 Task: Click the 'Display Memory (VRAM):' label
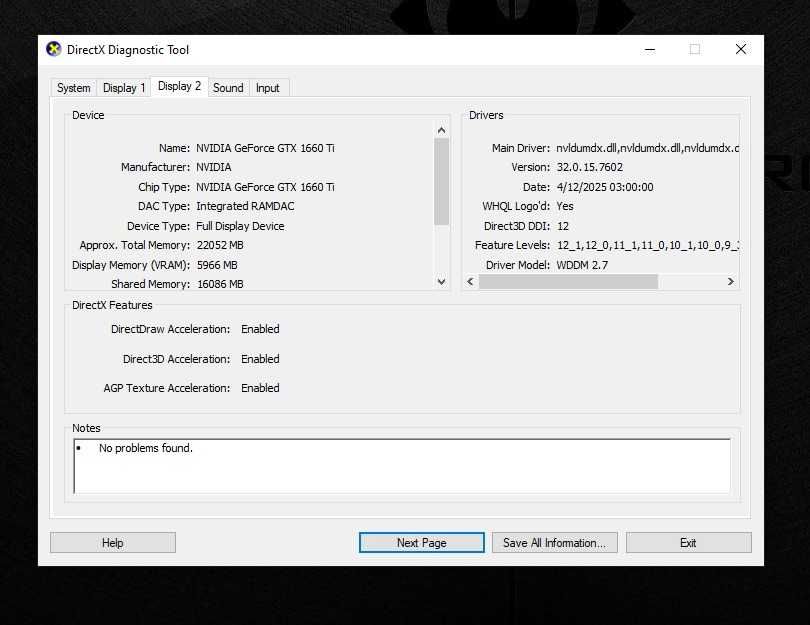point(131,265)
